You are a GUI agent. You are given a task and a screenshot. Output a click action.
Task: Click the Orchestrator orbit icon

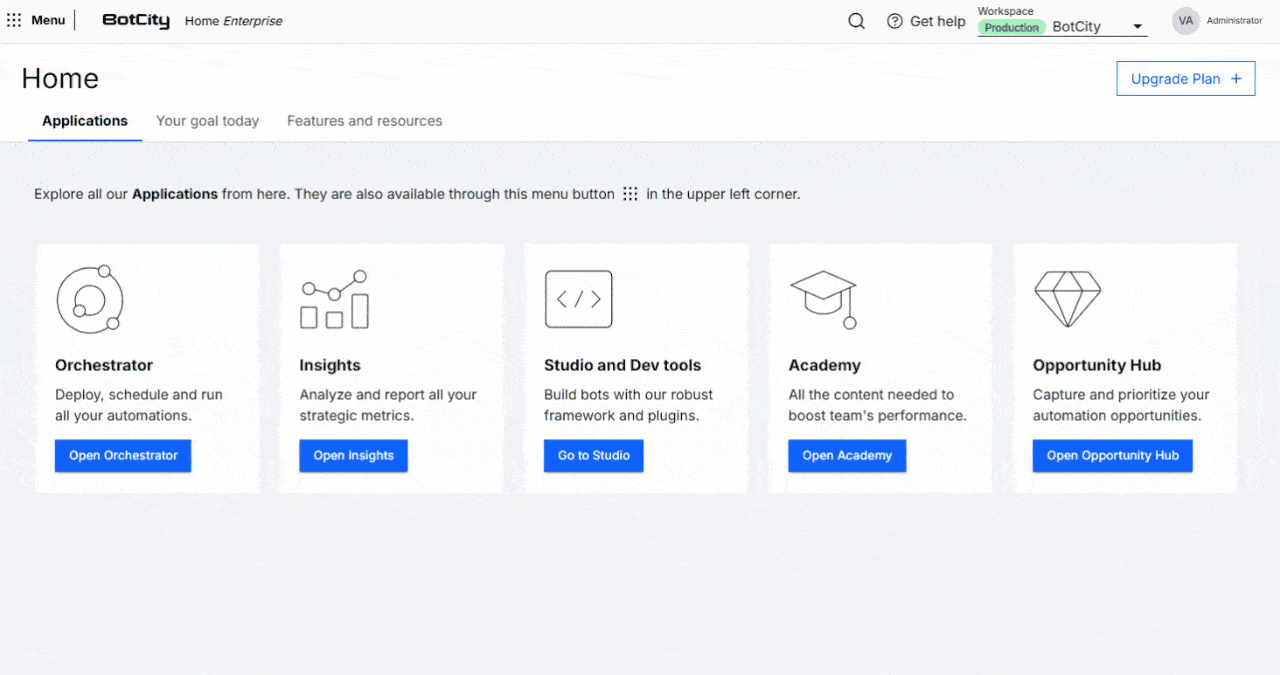(x=89, y=299)
